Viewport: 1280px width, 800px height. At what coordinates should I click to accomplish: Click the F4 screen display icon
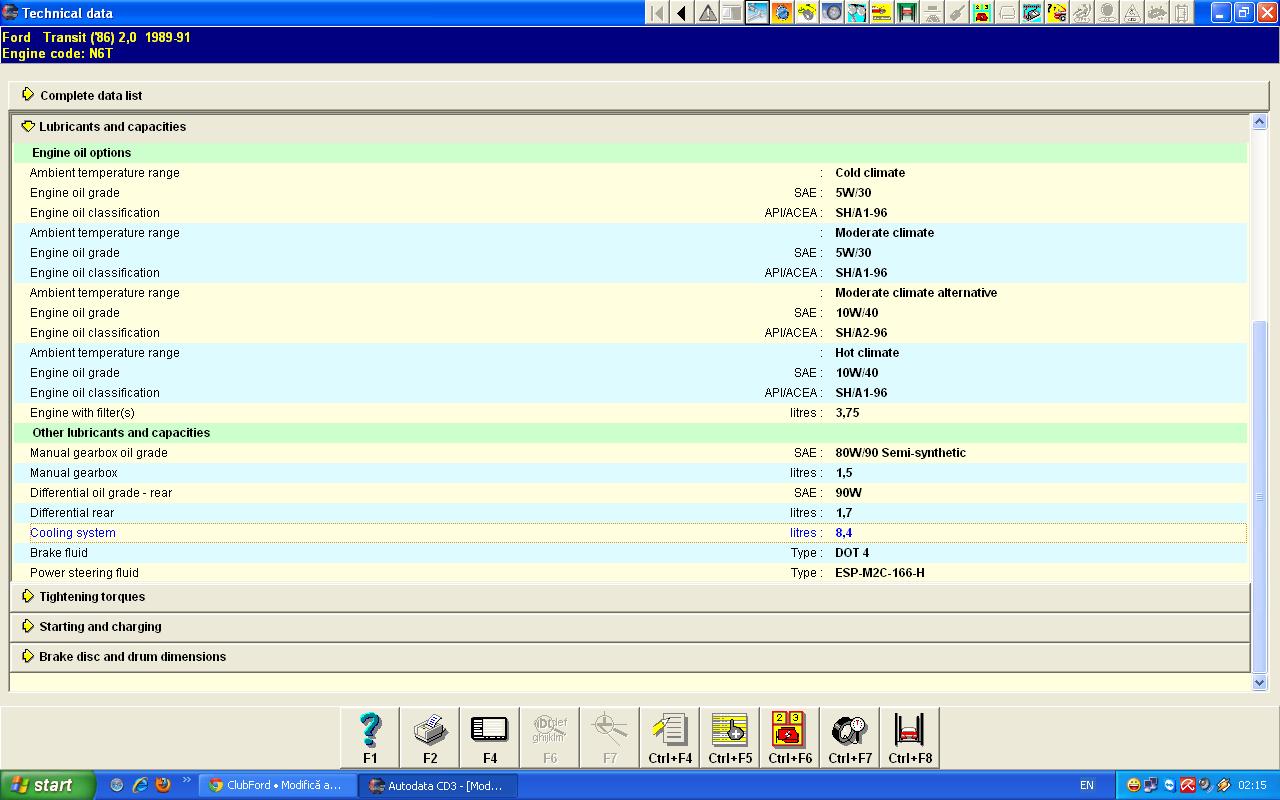(x=490, y=737)
